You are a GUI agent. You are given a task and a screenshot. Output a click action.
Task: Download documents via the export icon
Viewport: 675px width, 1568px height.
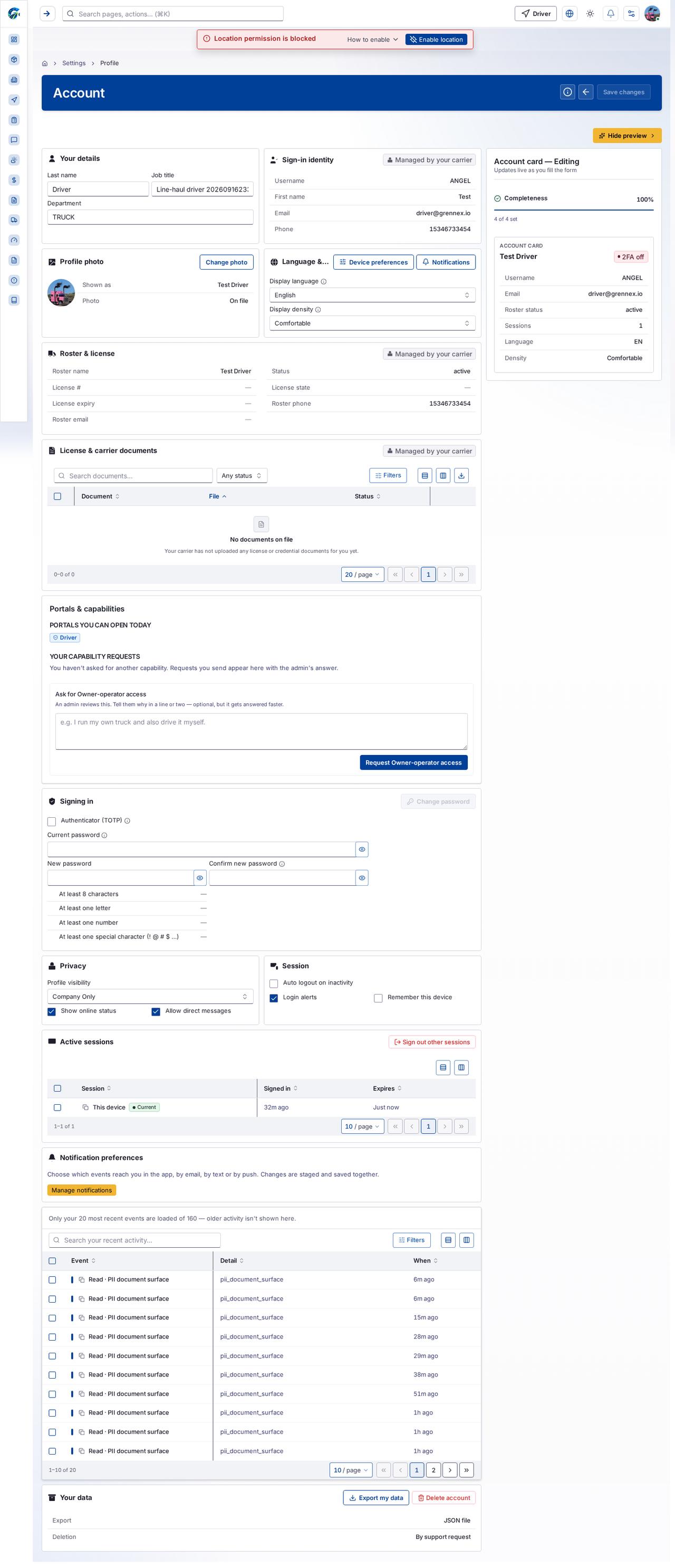tap(461, 475)
